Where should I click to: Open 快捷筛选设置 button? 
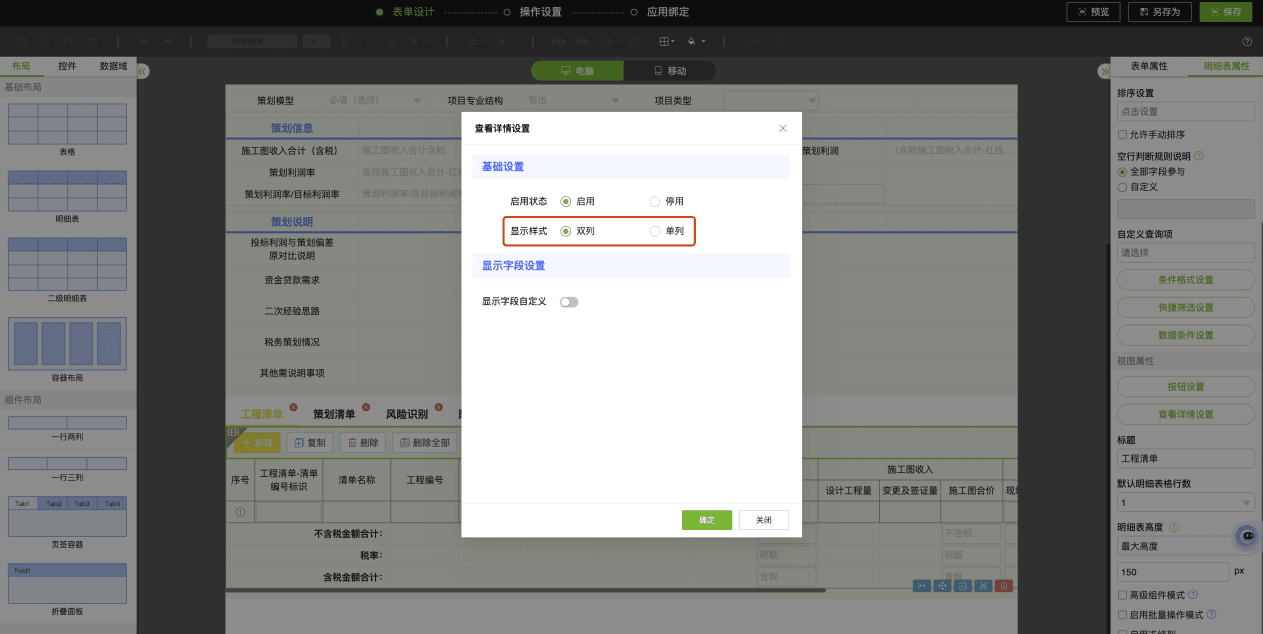[1185, 308]
